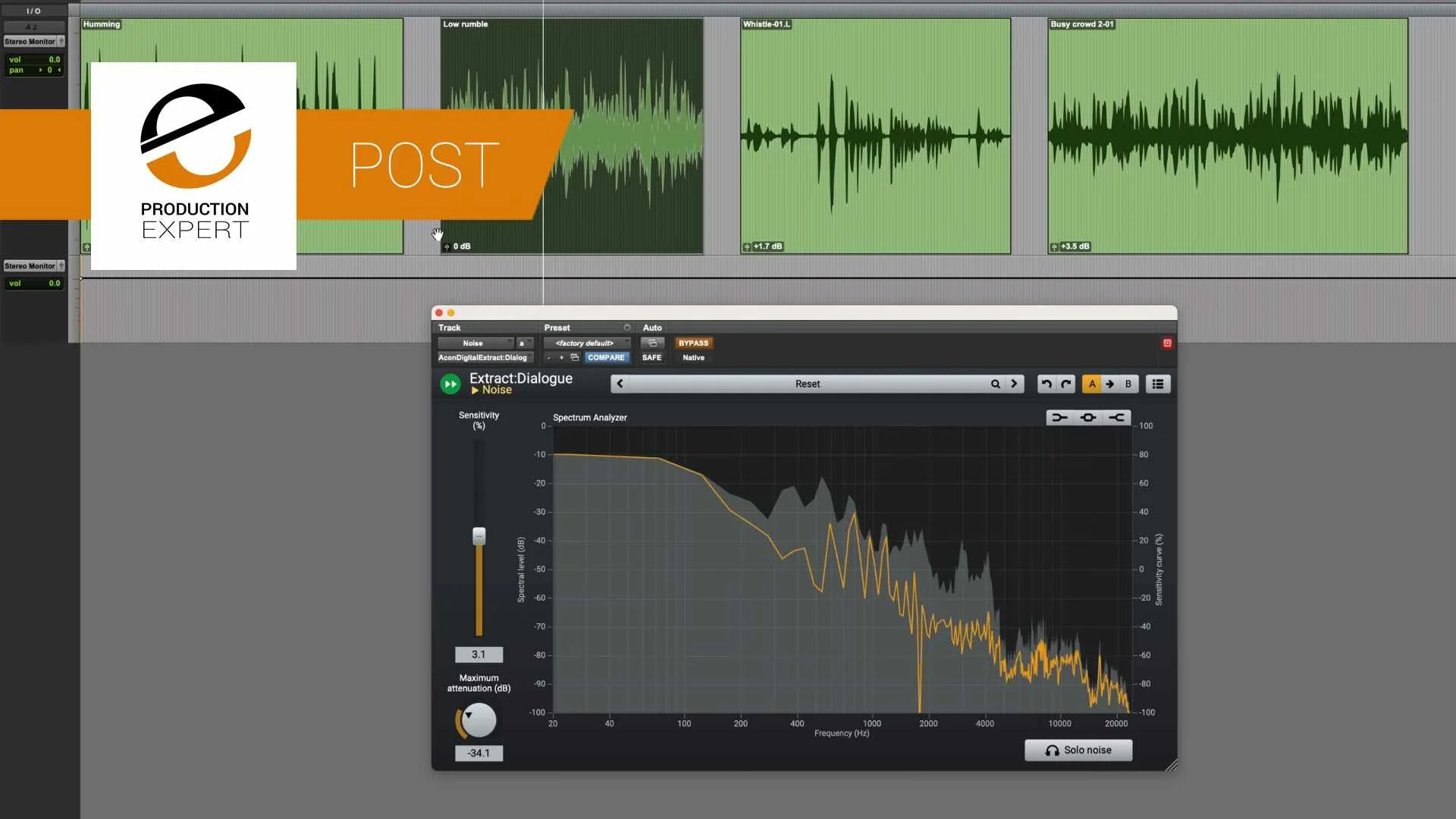Open the factory default preset dropdown

tap(586, 343)
